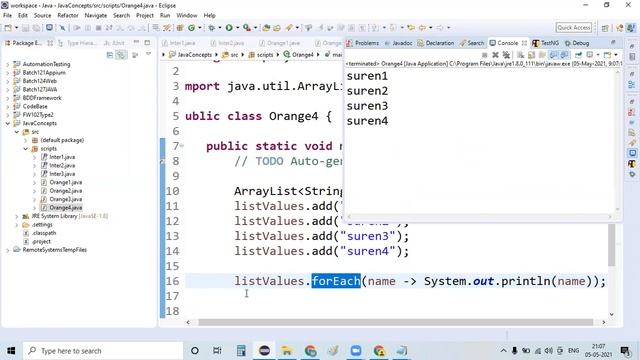The height and width of the screenshot is (360, 640).
Task: Toggle Skip All Breakpoints in toolbar
Action: 62,28
